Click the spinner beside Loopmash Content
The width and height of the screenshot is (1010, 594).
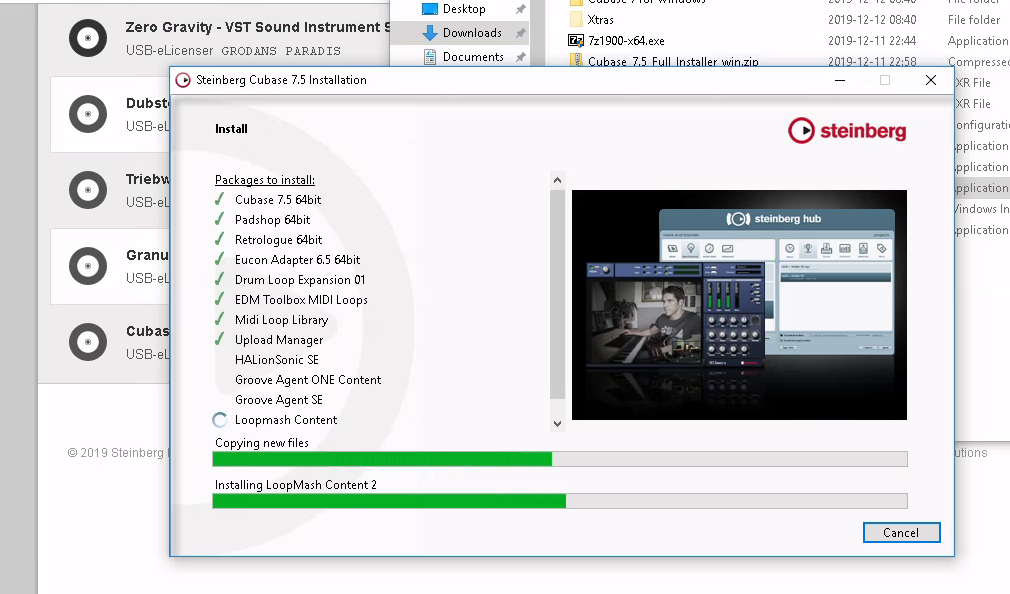coord(220,420)
